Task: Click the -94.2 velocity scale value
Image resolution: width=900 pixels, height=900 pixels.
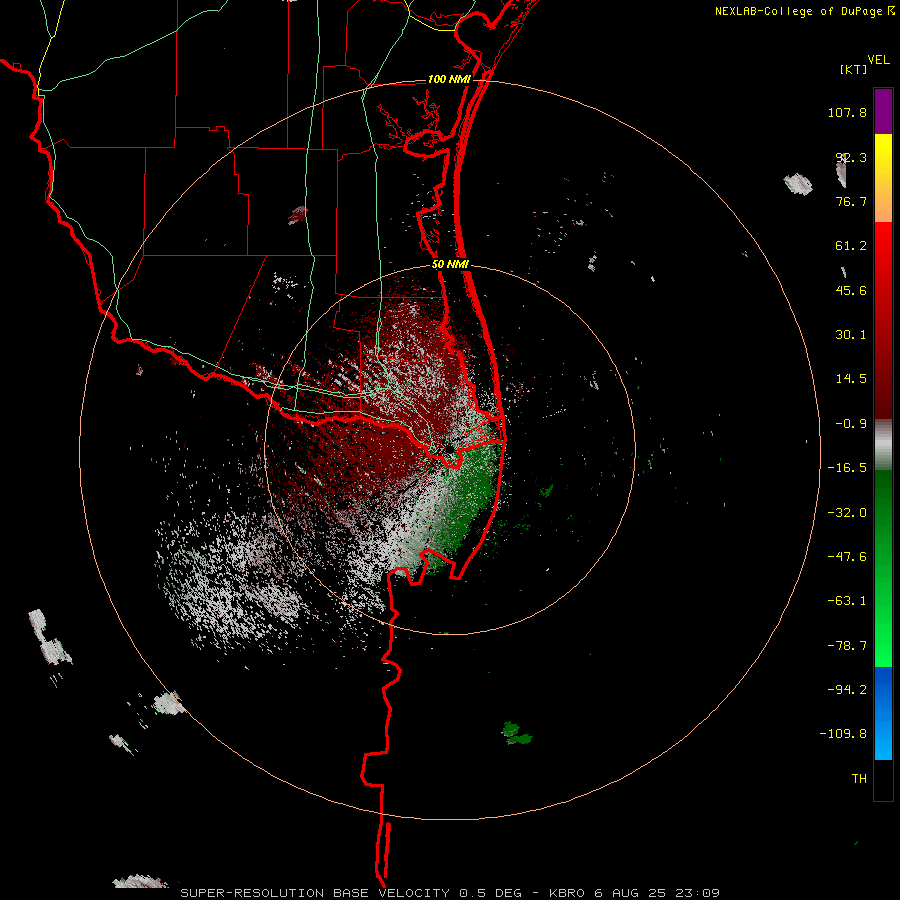Action: (847, 690)
